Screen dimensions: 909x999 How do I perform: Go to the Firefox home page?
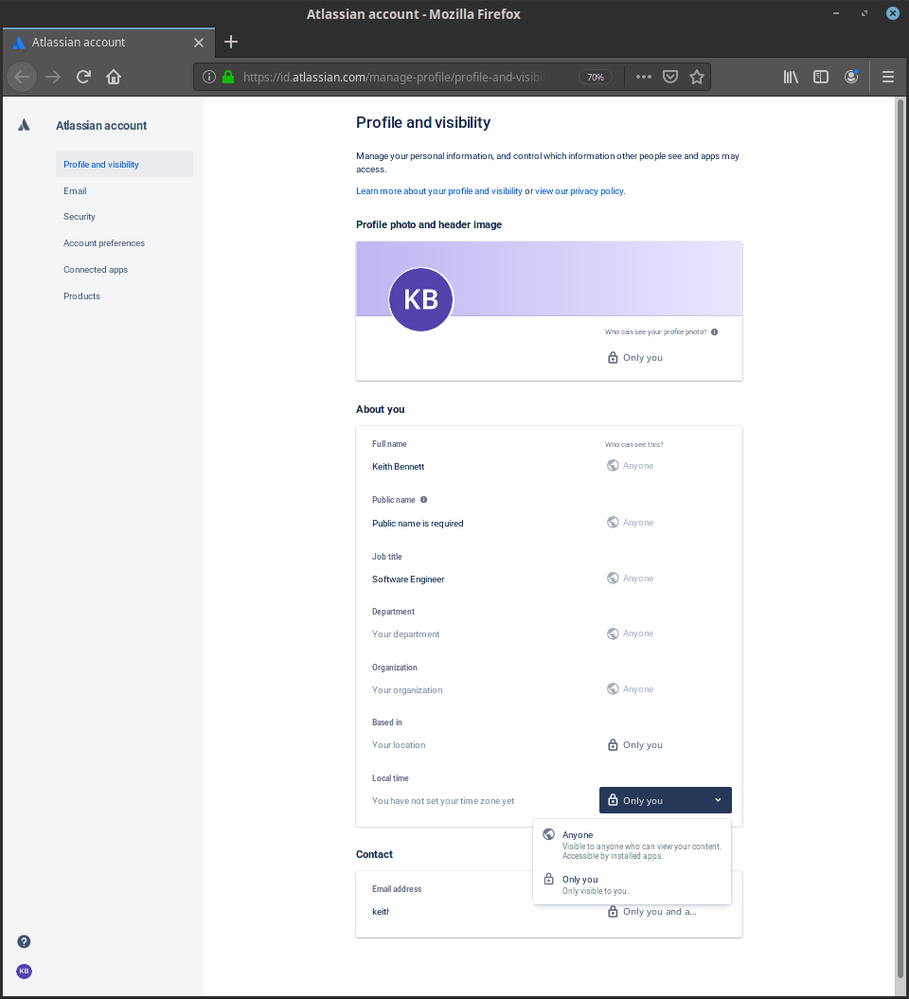(113, 77)
